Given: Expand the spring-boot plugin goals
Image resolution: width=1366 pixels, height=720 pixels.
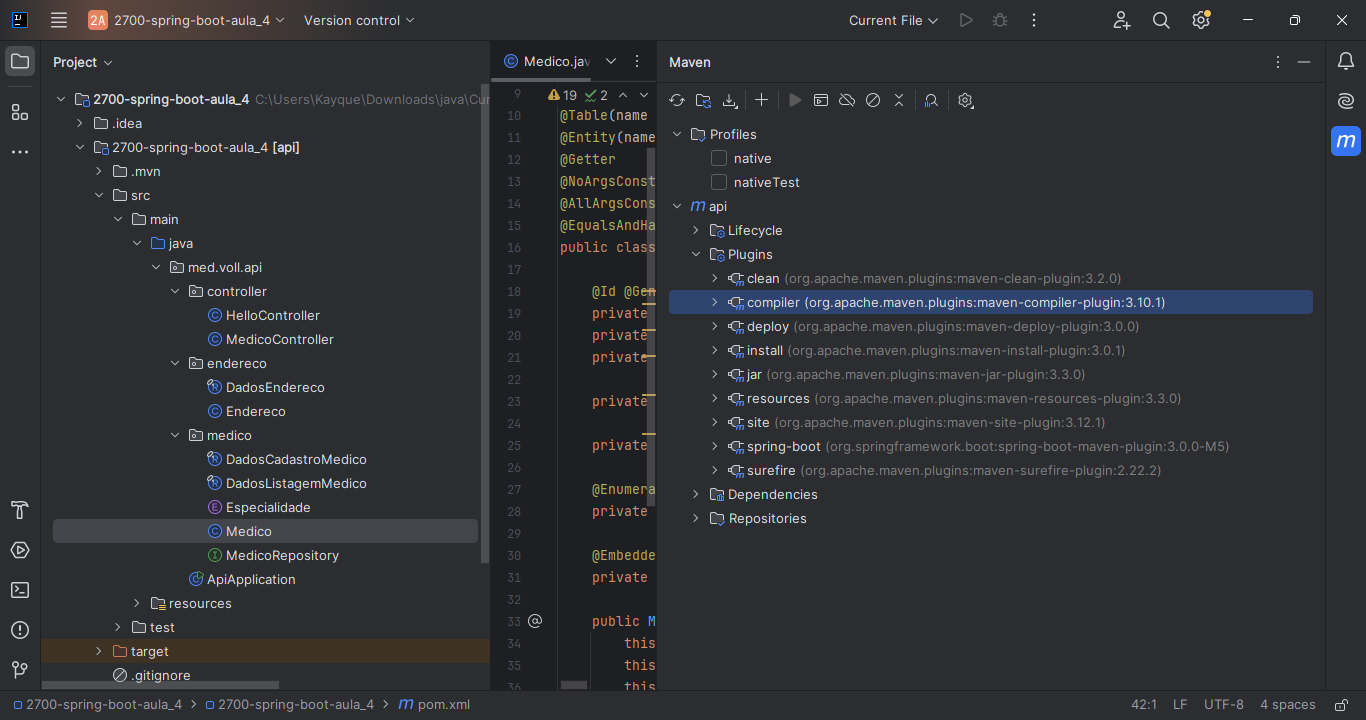Looking at the screenshot, I should coord(714,446).
